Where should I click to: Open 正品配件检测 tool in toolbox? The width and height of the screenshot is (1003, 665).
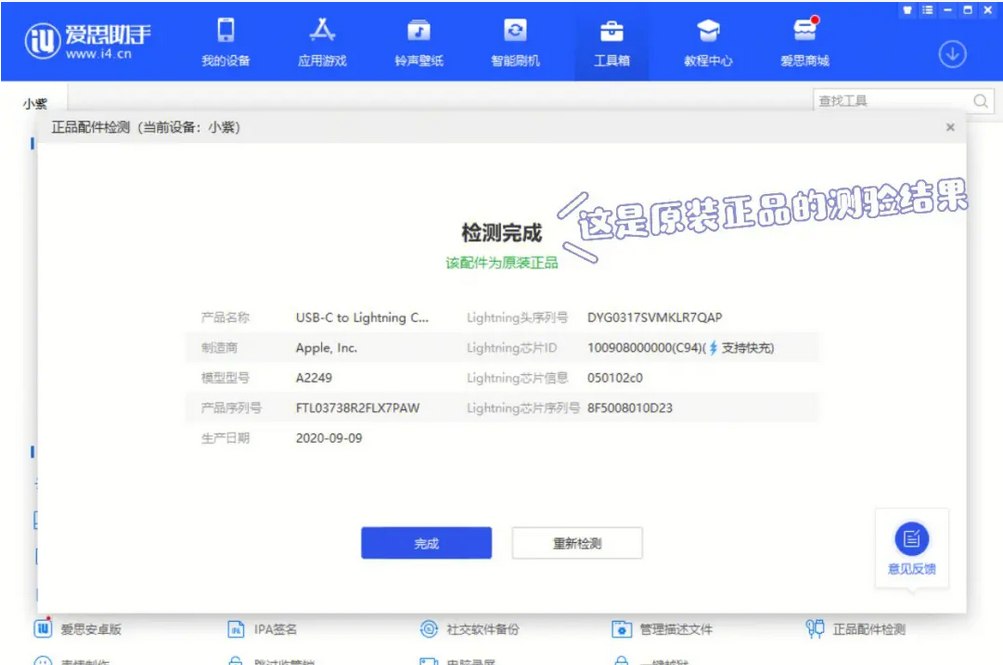pos(856,629)
